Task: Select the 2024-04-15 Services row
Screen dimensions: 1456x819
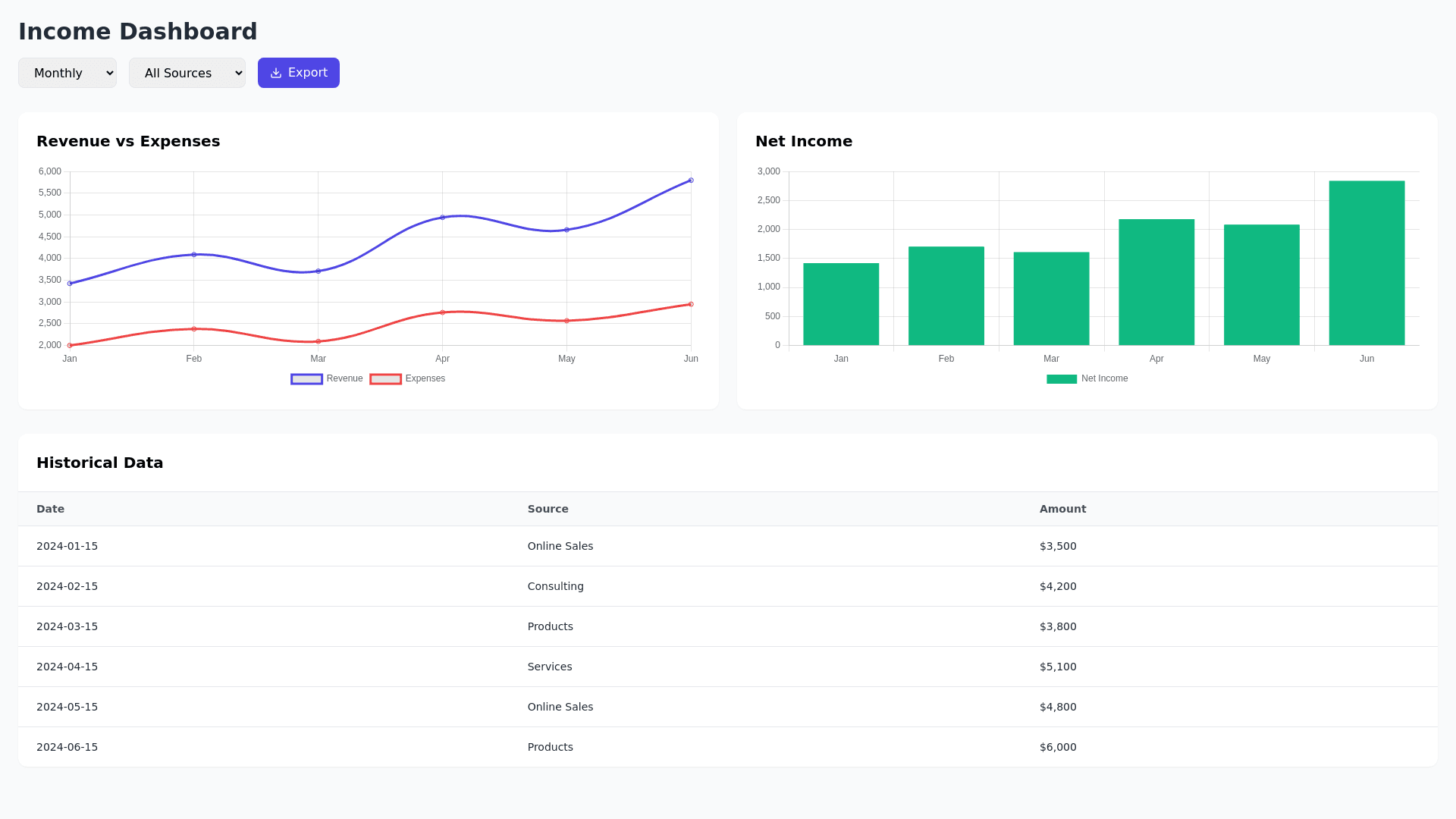Action: click(x=549, y=667)
